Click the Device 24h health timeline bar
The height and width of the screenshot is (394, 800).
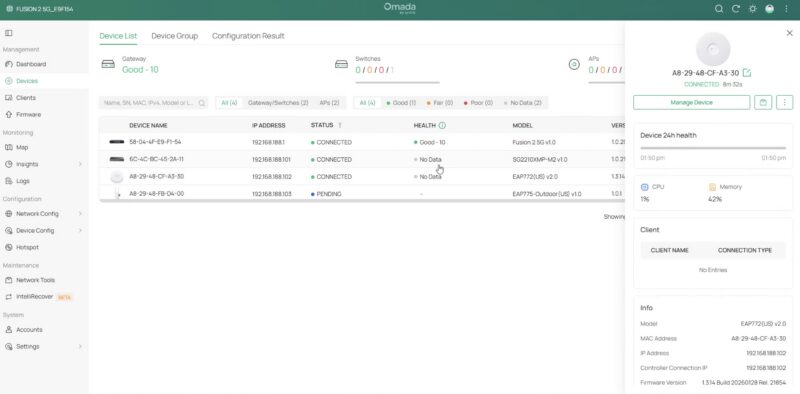click(x=713, y=148)
